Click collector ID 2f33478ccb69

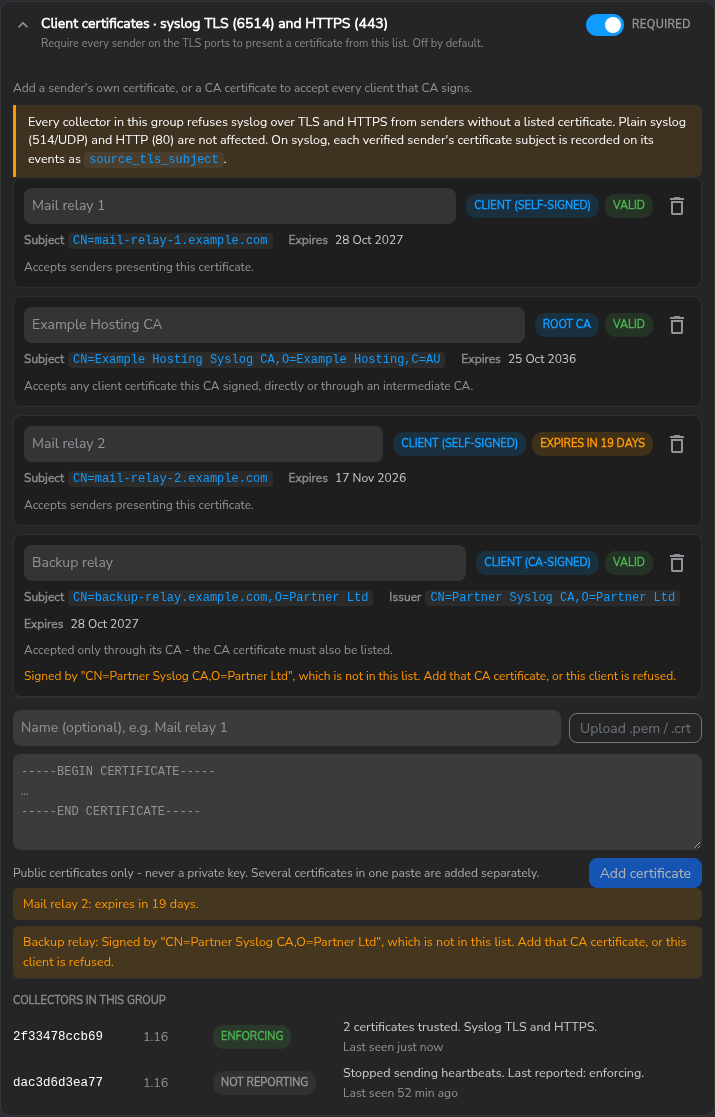[58, 1037]
